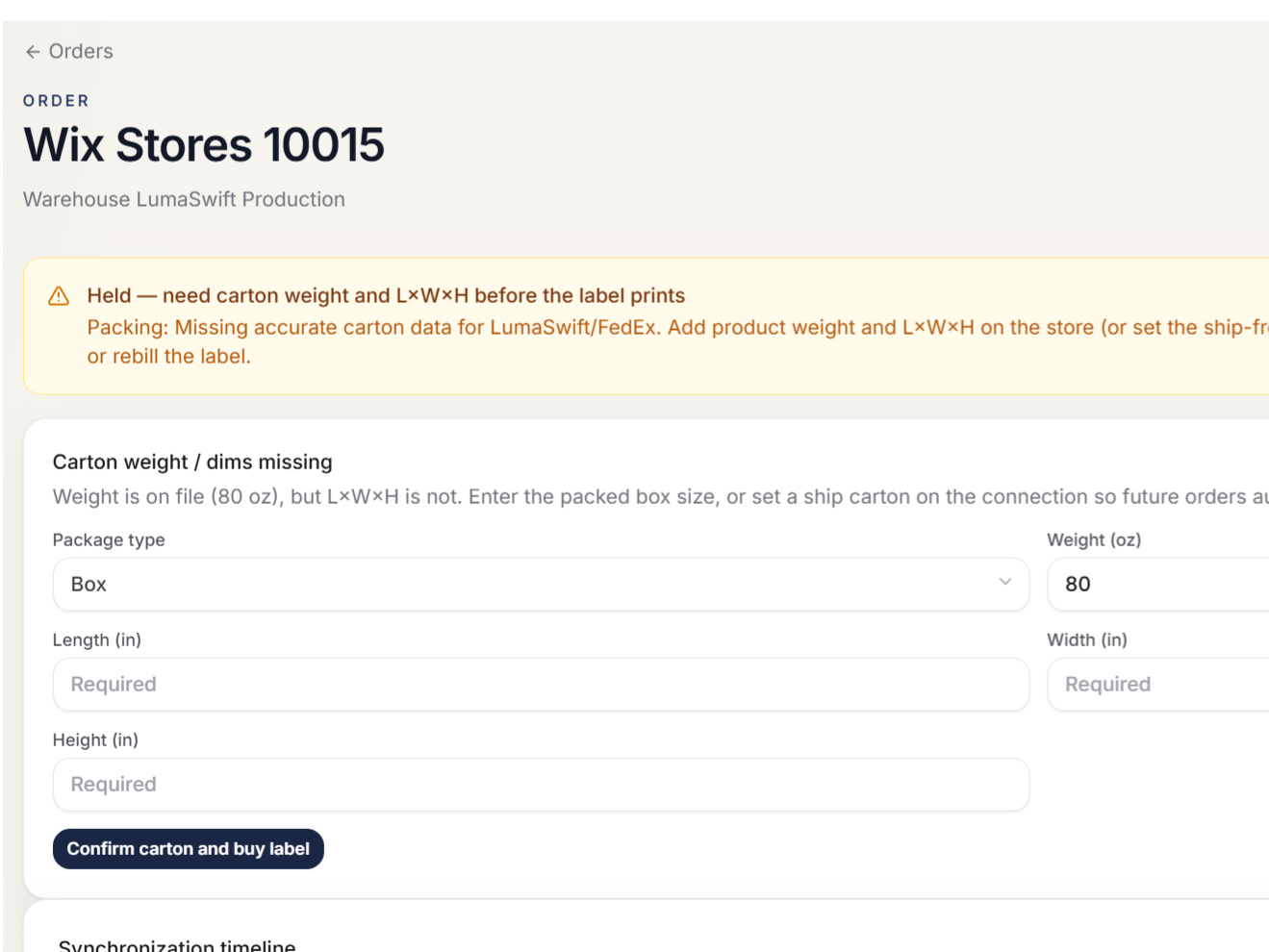
Task: Click the Length (in) field label
Action: click(x=97, y=639)
